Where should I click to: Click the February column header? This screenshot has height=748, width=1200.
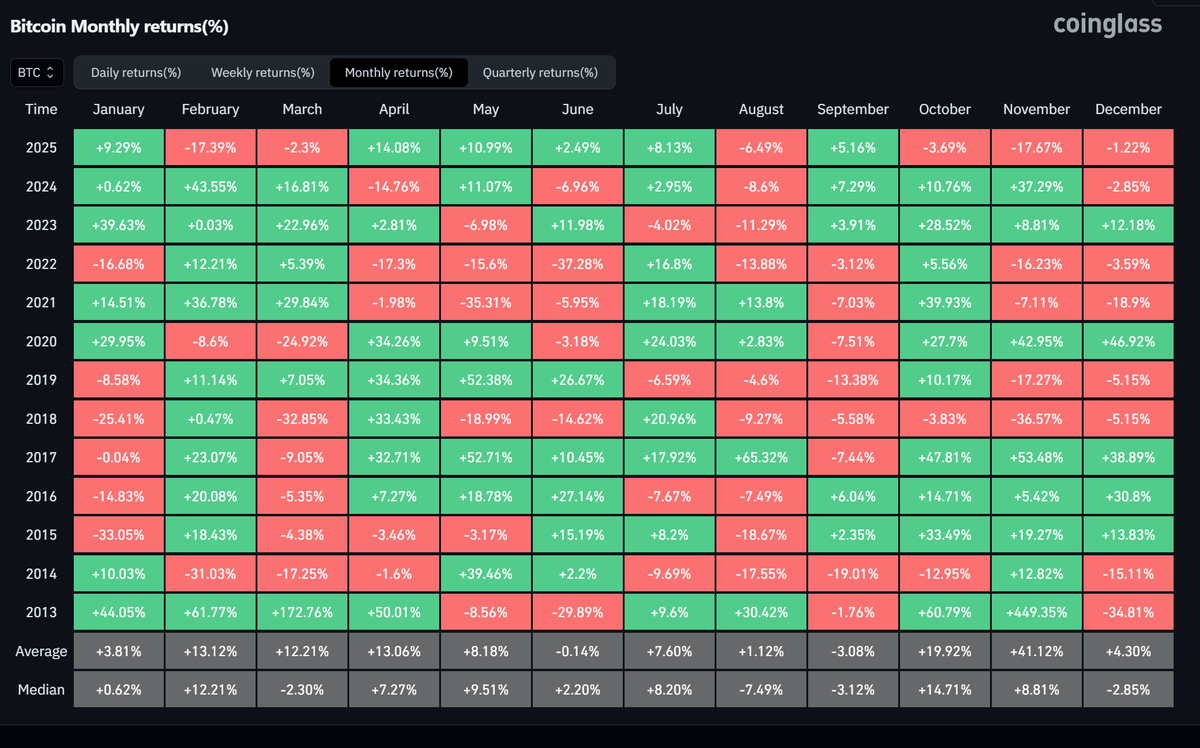(210, 109)
